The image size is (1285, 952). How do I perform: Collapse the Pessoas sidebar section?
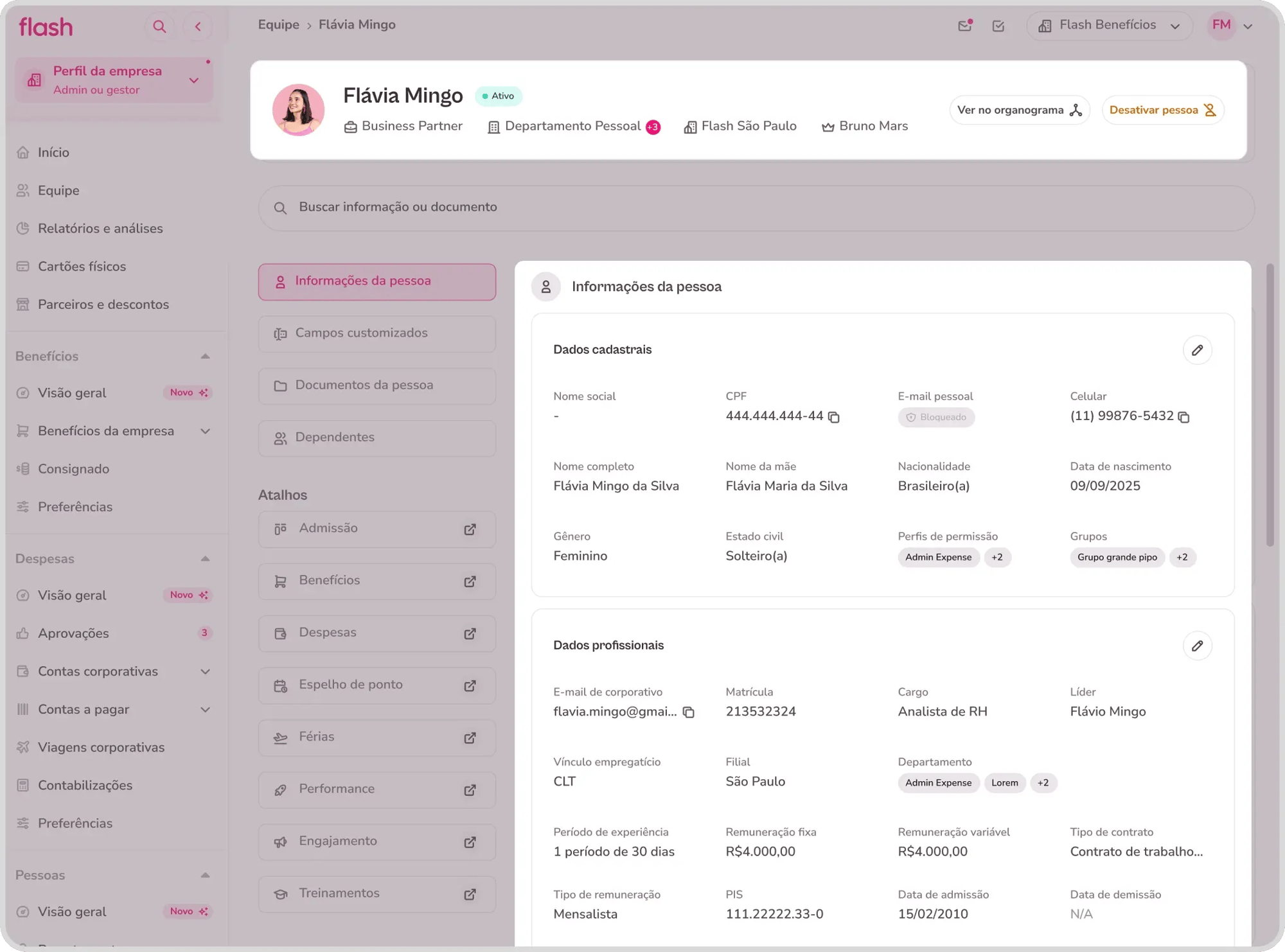pyautogui.click(x=205, y=875)
